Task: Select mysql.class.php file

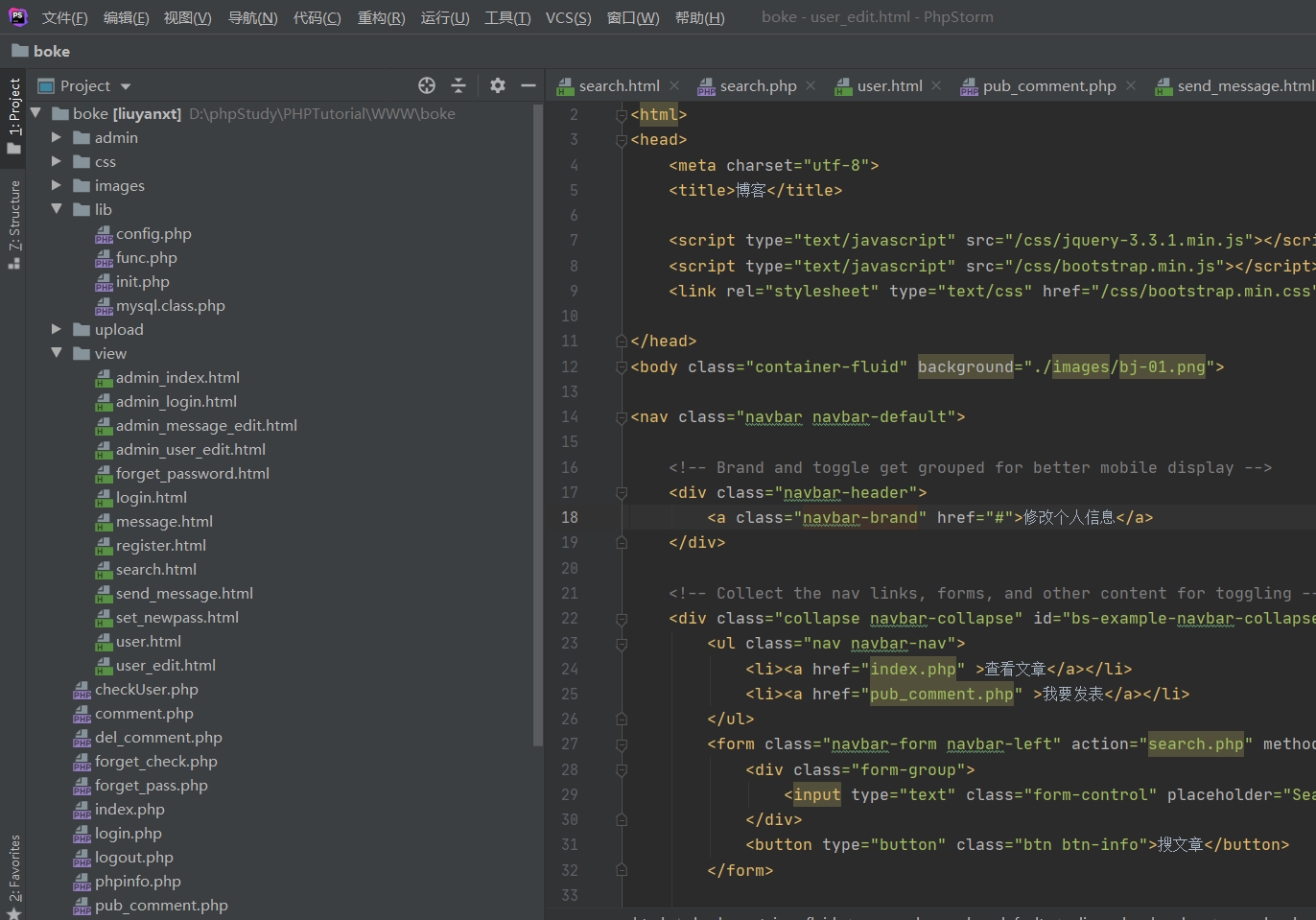Action: click(x=170, y=305)
